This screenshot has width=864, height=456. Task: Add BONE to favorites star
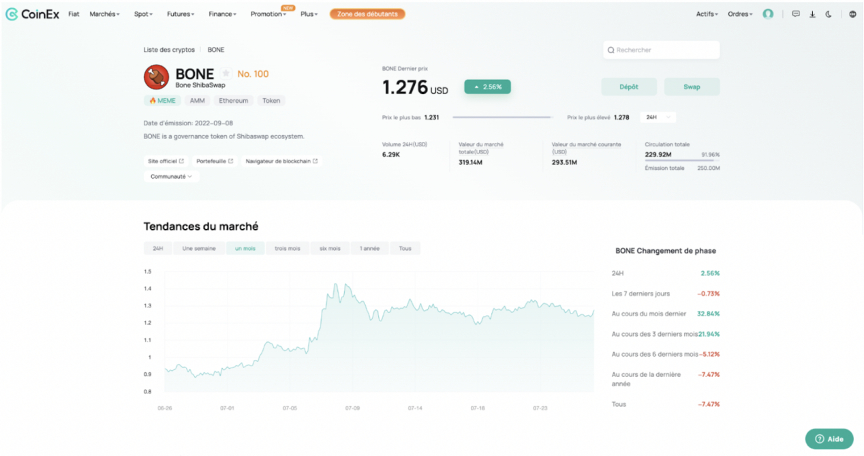225,73
